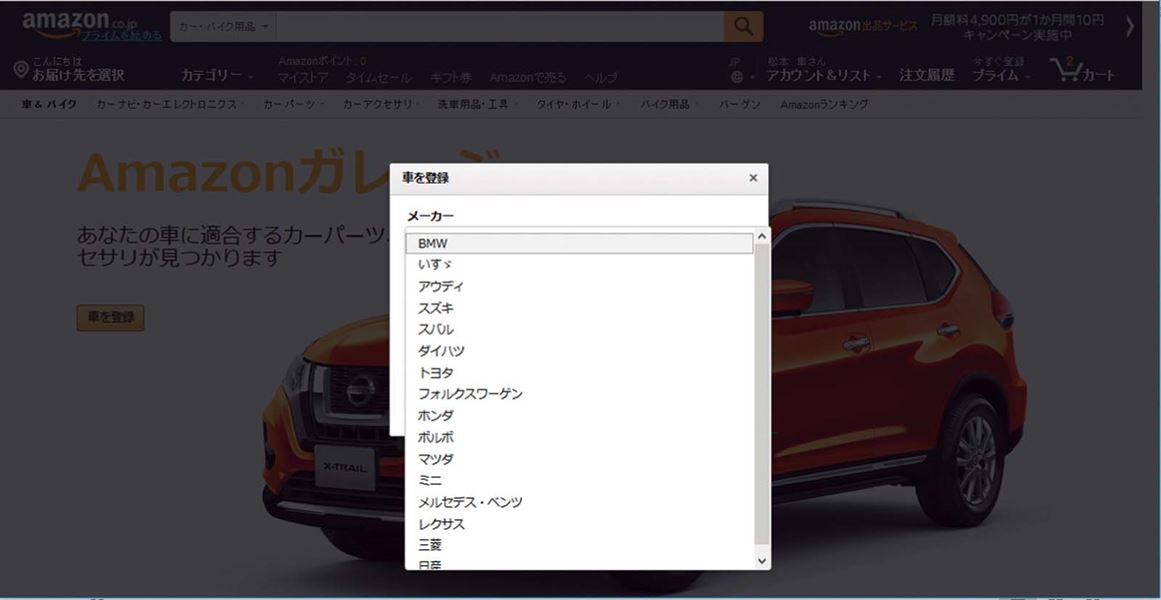The height and width of the screenshot is (600, 1161).
Task: Expand the カーパーツ submenu
Action: pos(293,104)
